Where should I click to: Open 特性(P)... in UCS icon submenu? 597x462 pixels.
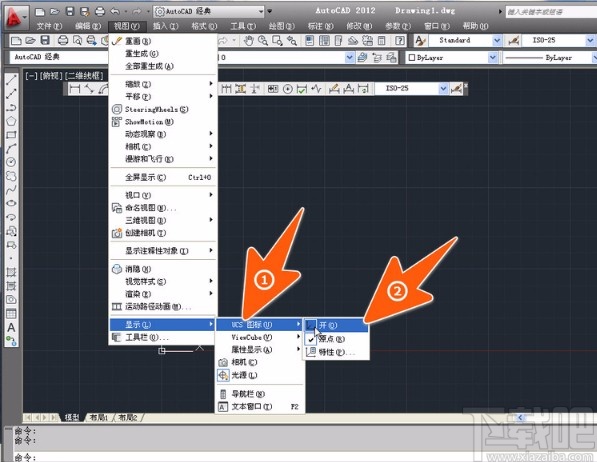[336, 352]
